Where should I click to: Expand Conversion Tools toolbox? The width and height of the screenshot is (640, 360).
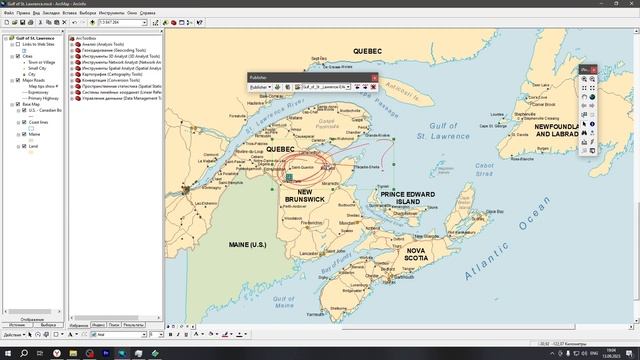(72, 80)
